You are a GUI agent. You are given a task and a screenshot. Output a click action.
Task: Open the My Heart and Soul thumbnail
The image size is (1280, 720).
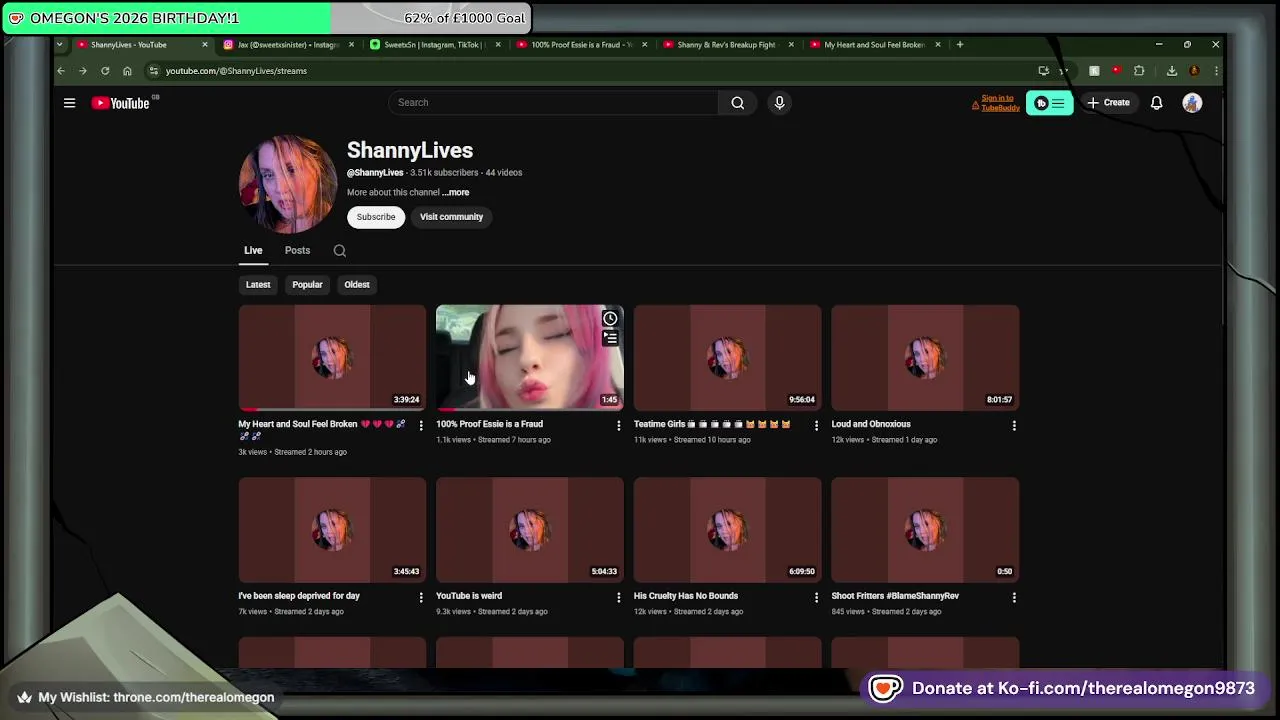332,358
